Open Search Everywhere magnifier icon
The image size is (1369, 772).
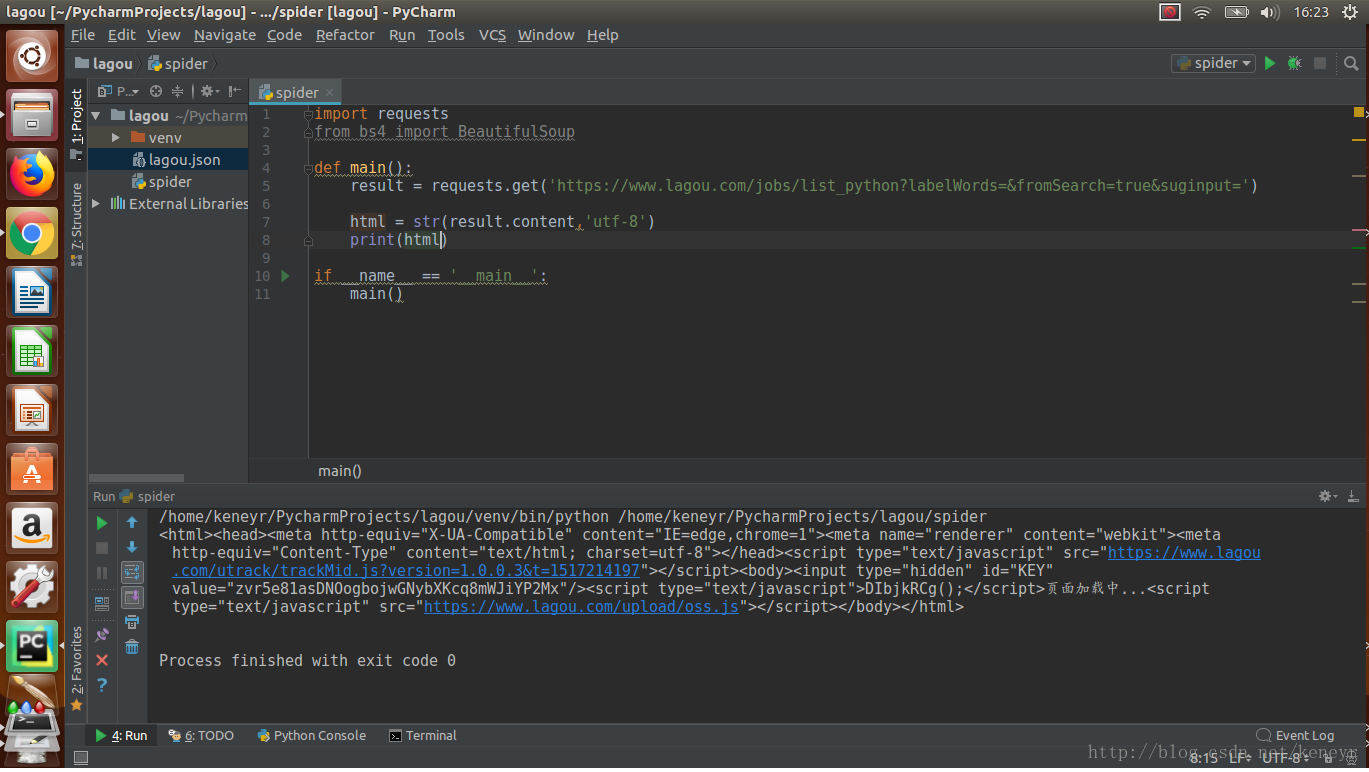[x=1350, y=63]
